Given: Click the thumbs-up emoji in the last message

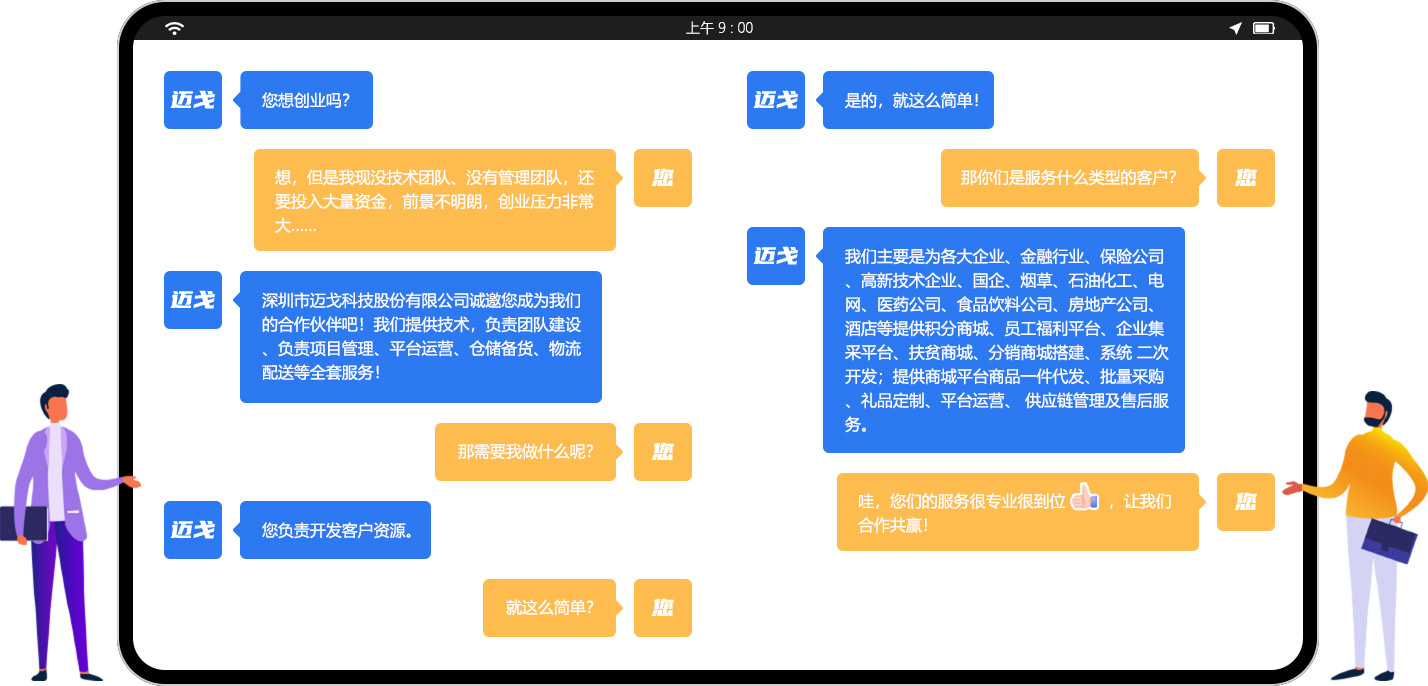Looking at the screenshot, I should point(1085,497).
